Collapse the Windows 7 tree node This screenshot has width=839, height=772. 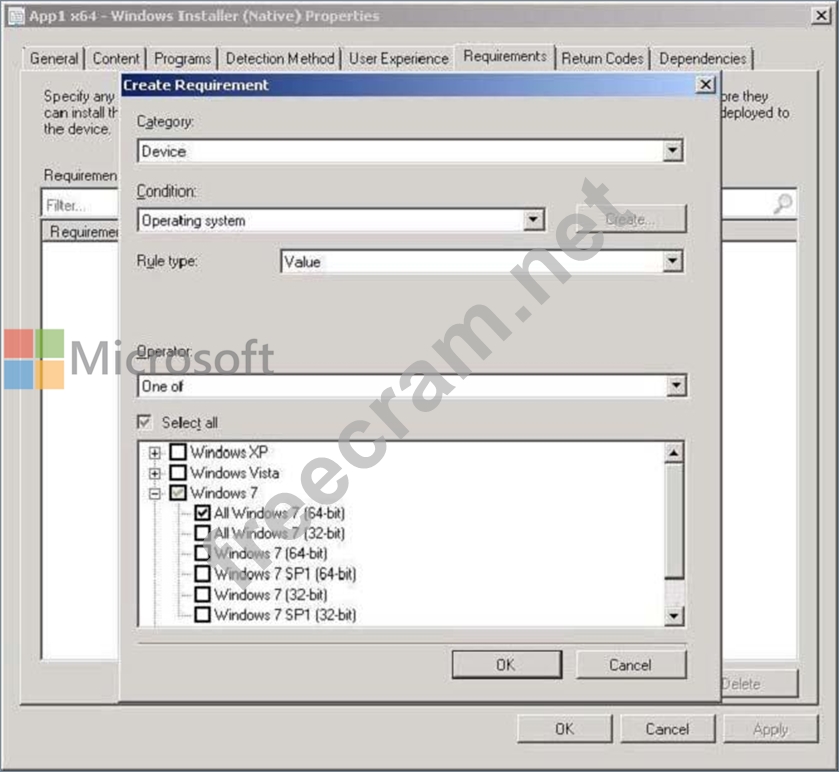click(x=155, y=493)
